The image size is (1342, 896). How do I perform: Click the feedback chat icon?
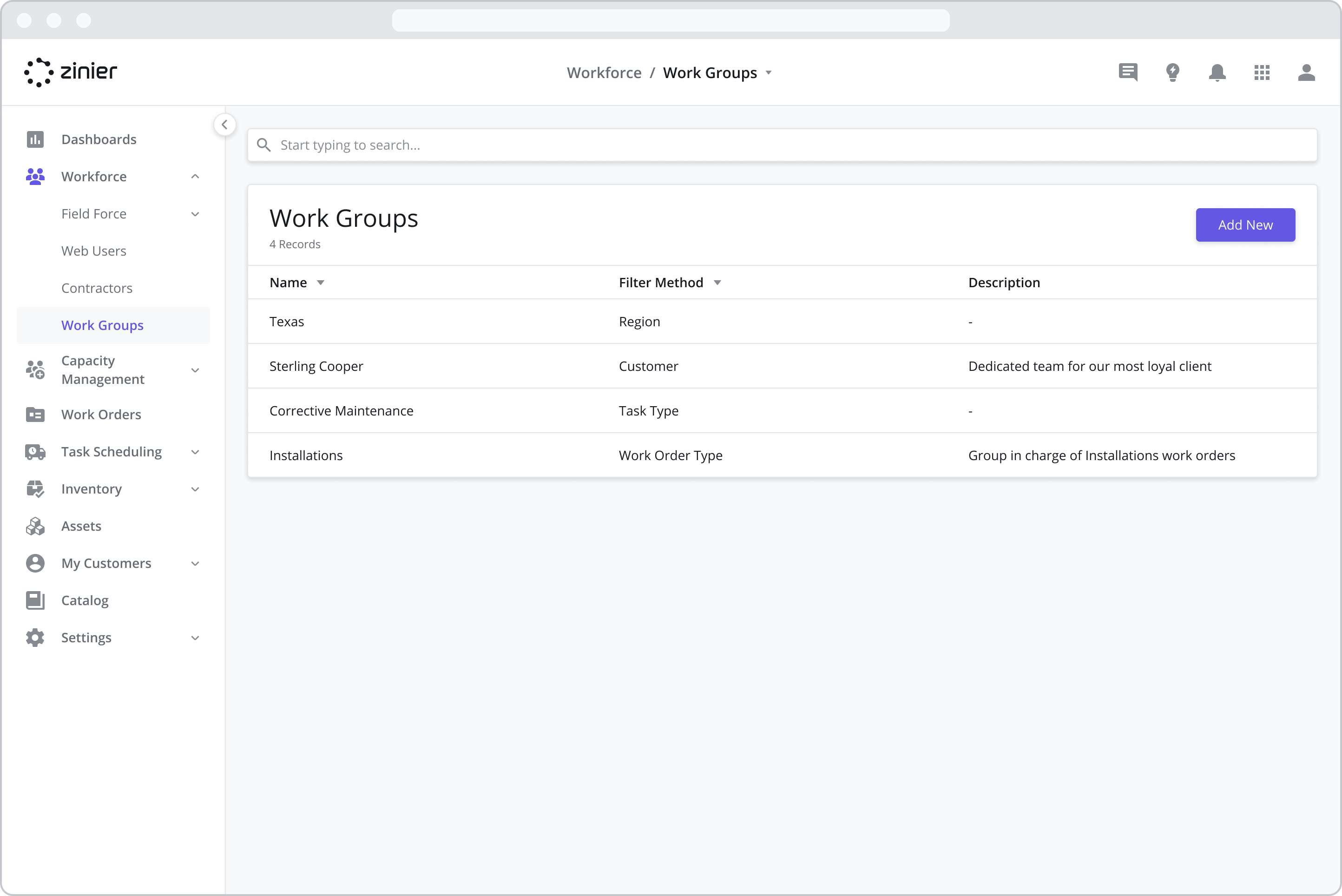(x=1128, y=72)
